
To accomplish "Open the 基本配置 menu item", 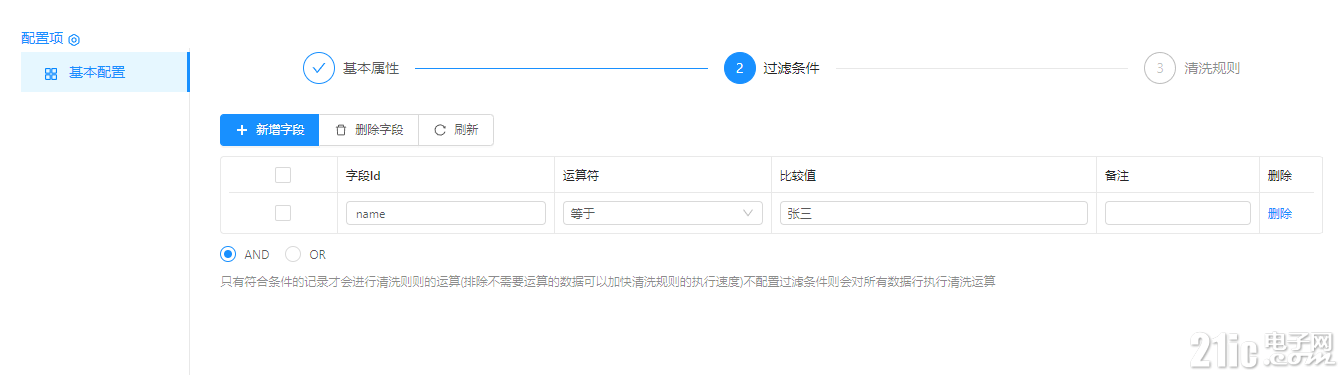I will [x=104, y=73].
